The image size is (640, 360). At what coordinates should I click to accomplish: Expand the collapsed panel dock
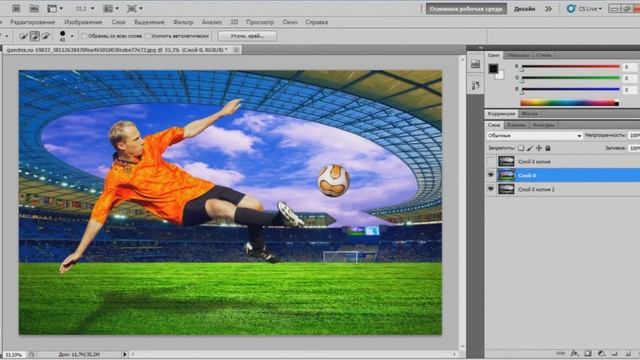[x=480, y=48]
